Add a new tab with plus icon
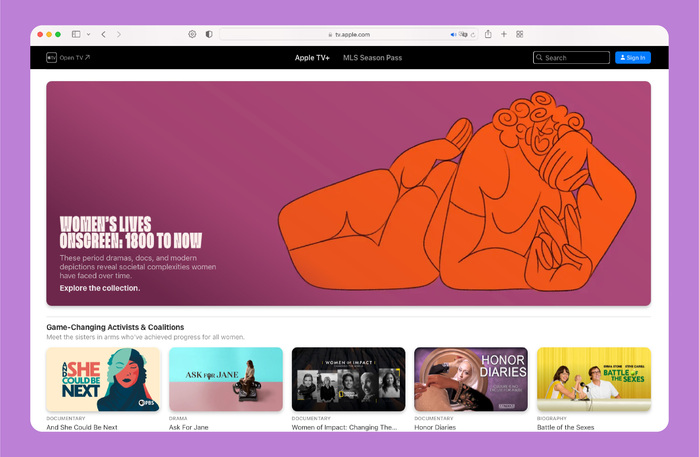This screenshot has height=457, width=699. point(504,34)
